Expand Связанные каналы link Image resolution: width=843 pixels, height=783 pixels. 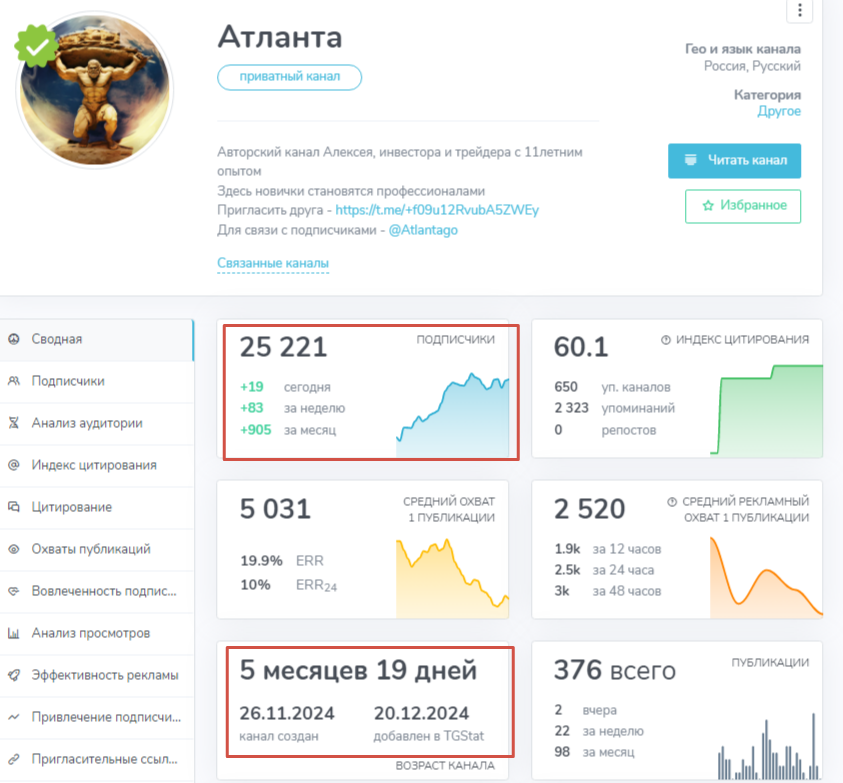[x=273, y=263]
